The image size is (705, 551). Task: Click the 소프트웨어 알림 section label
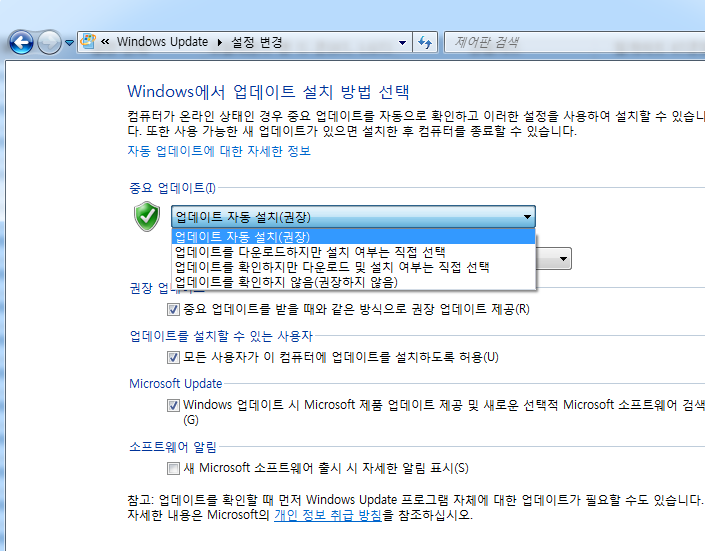pos(173,447)
